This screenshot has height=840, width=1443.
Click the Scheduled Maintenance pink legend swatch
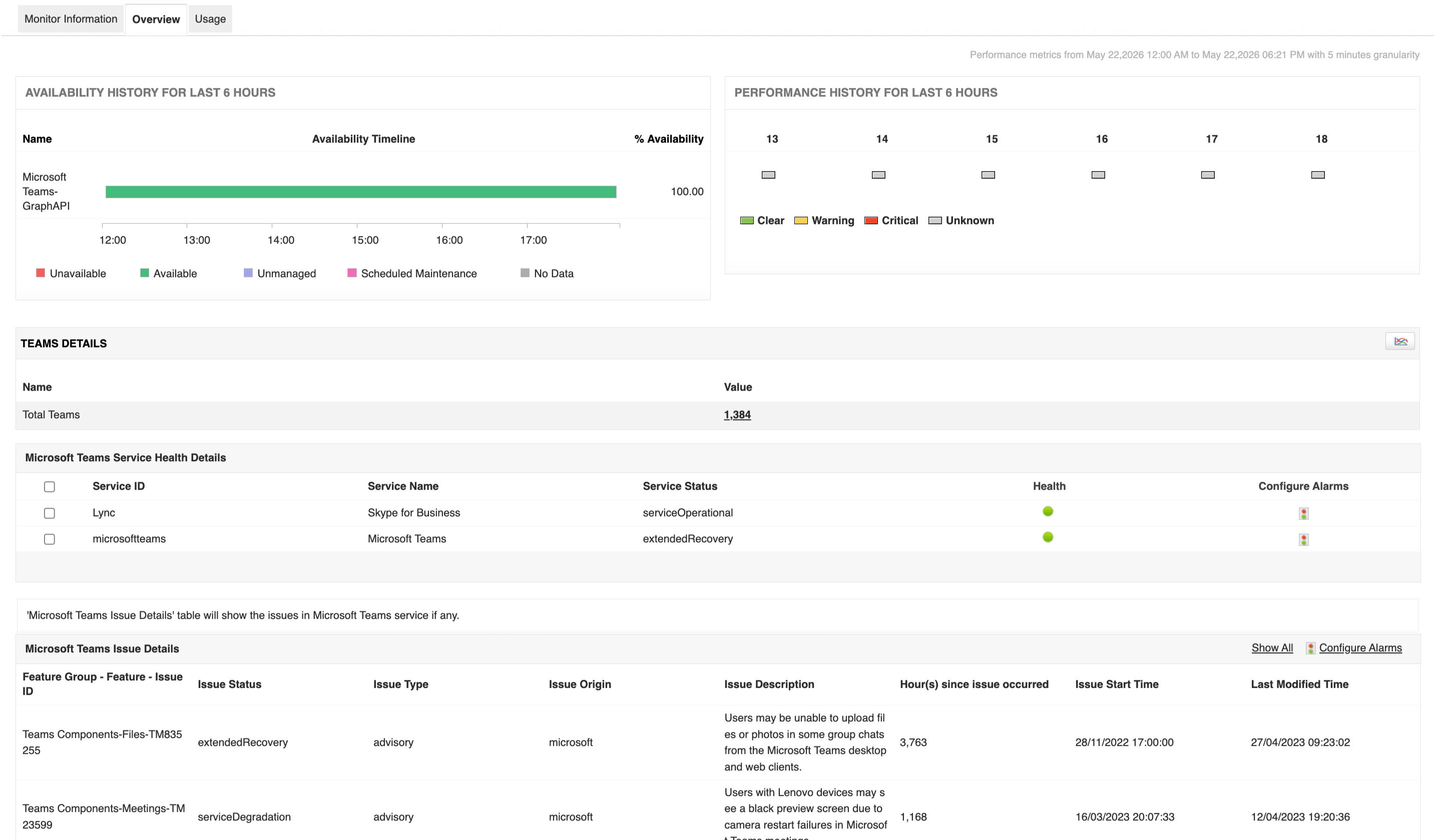tap(351, 273)
